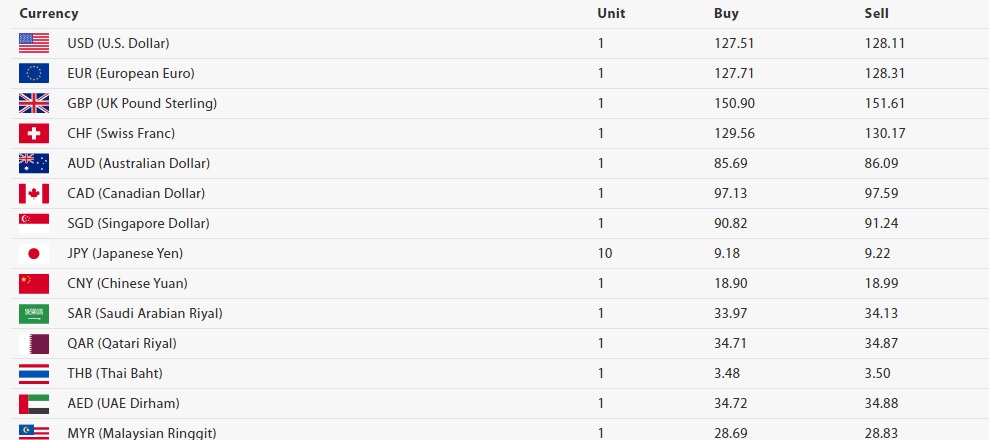Click the UAE flag icon

point(33,403)
